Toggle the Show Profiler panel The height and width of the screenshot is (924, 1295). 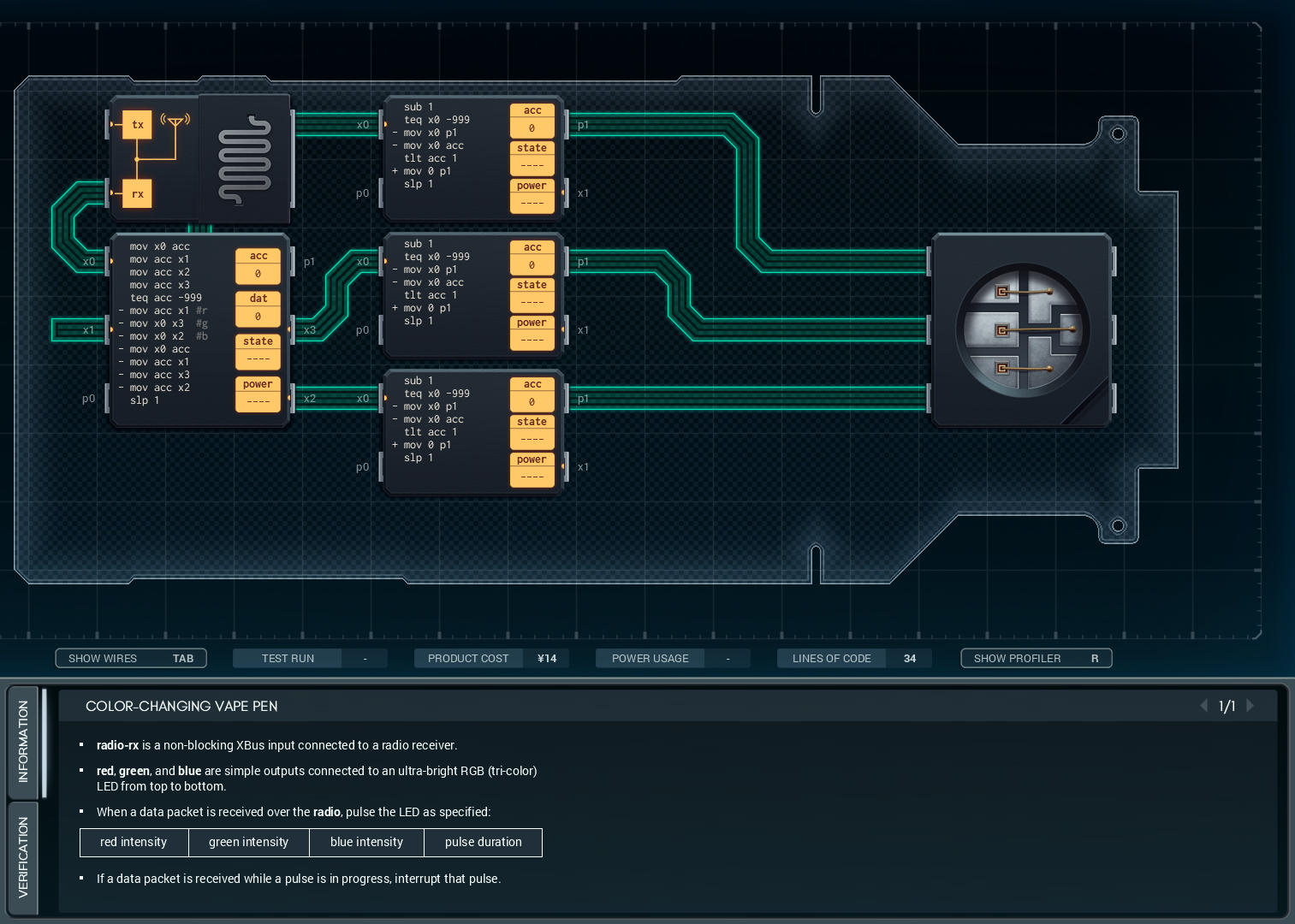tap(1036, 658)
